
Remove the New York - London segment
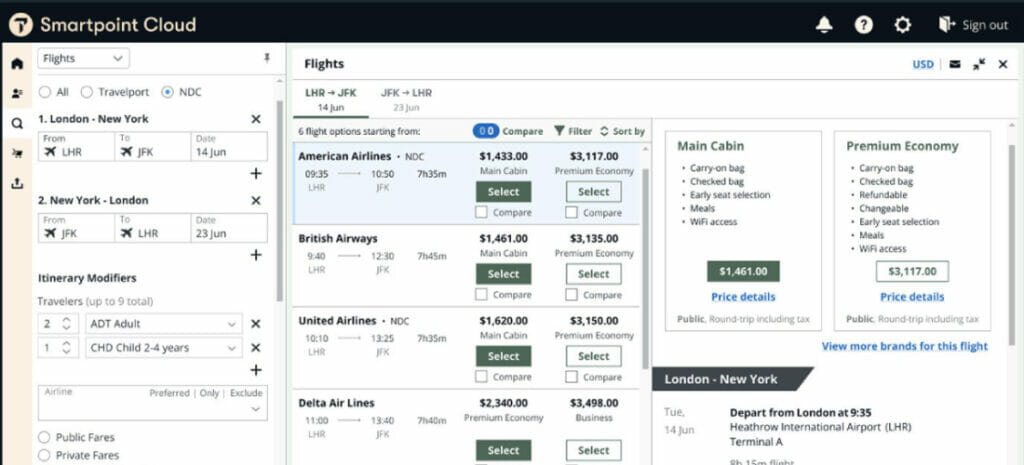click(x=256, y=200)
